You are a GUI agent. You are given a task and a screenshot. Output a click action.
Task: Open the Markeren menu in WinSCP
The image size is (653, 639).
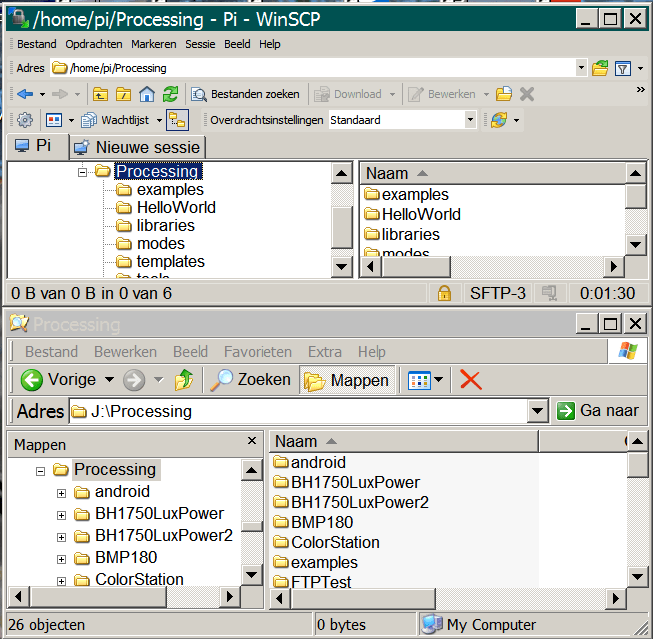click(154, 44)
